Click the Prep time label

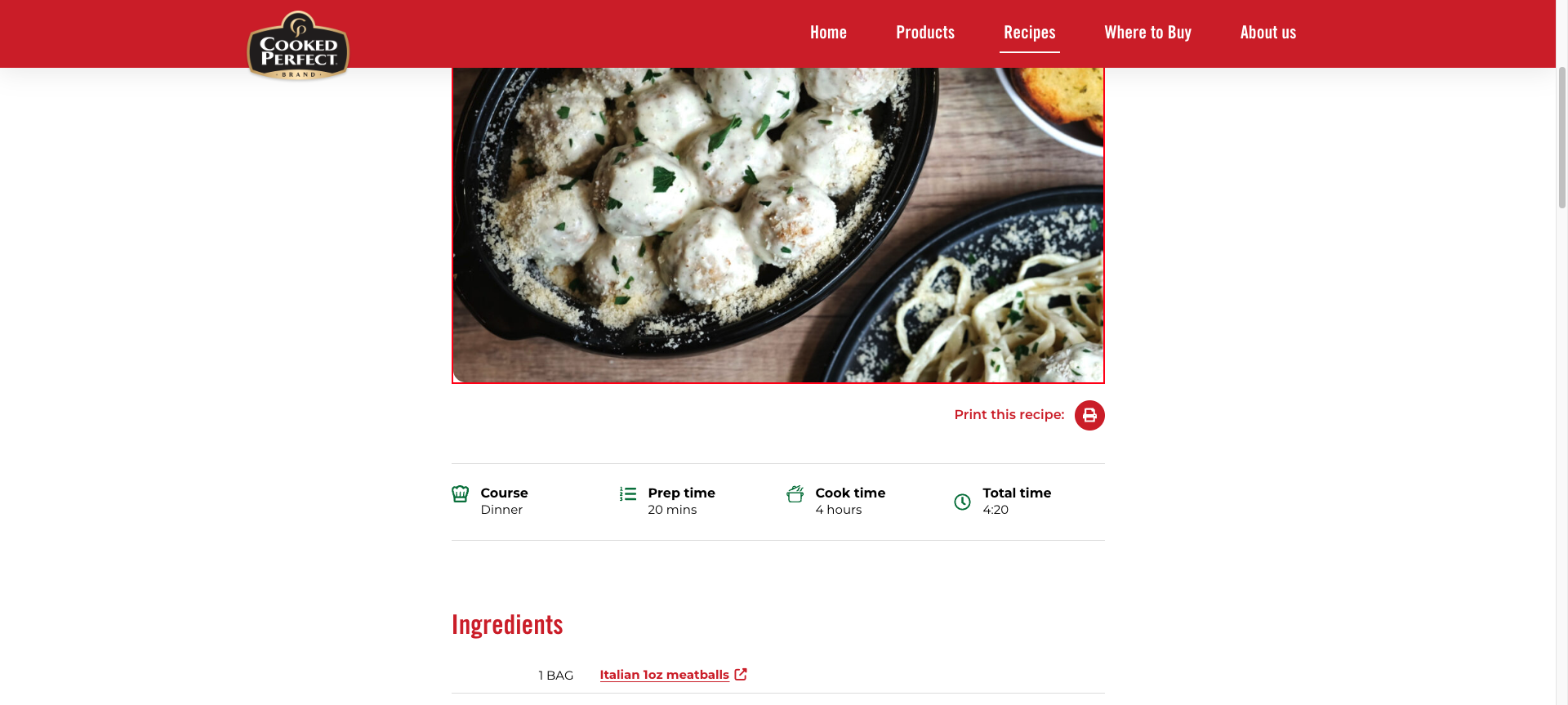(x=681, y=493)
